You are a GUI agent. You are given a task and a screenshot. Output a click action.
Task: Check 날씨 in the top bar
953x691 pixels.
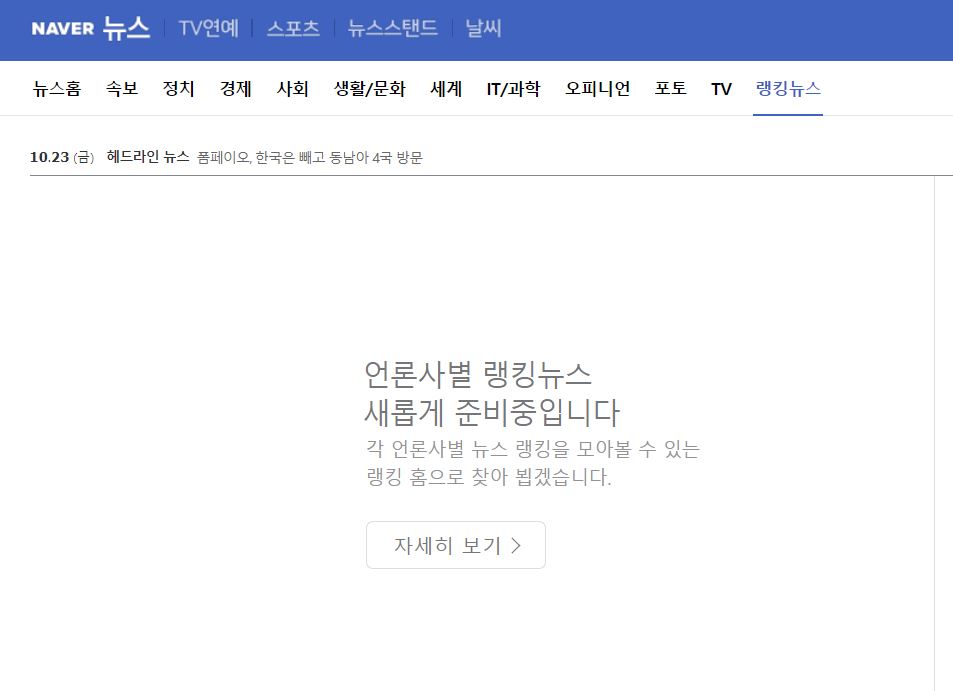(483, 28)
